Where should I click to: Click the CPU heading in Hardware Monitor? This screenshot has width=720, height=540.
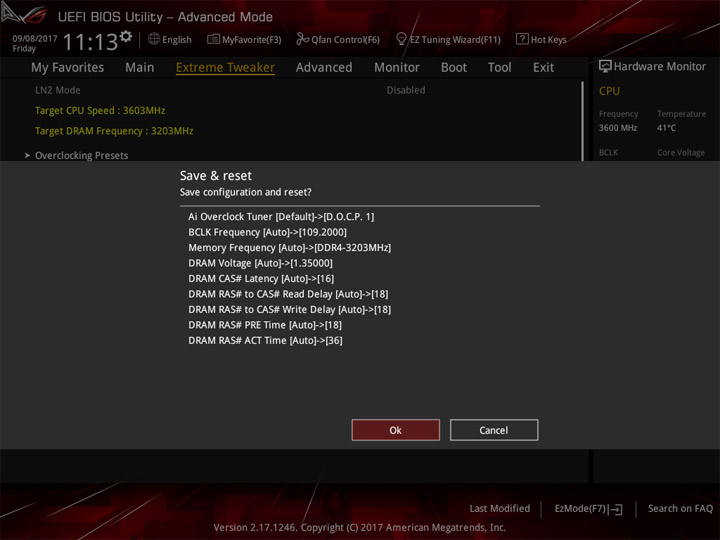pyautogui.click(x=609, y=91)
